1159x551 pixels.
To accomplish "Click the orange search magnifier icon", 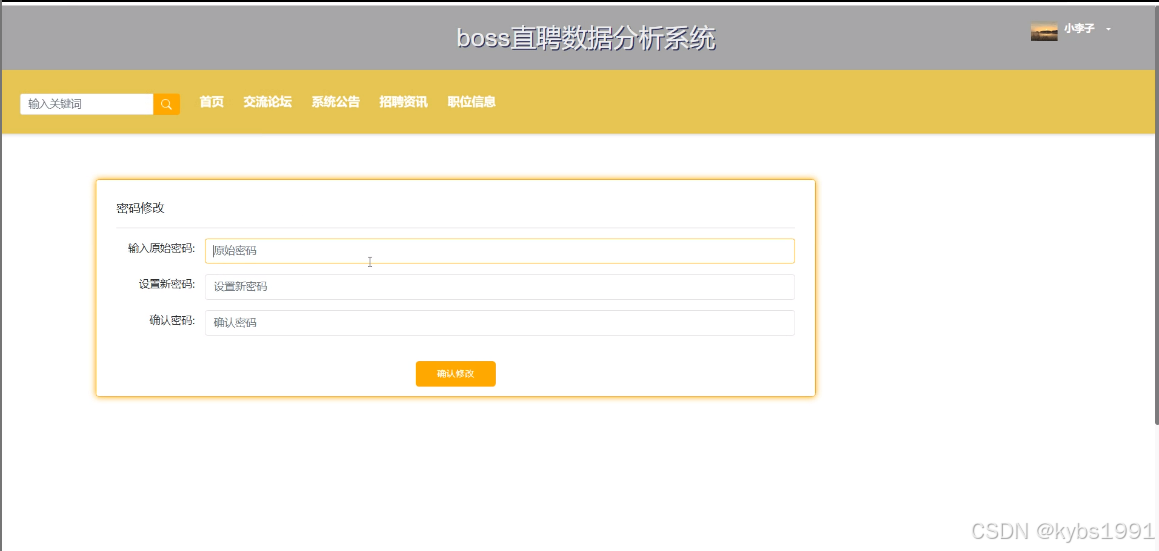I will click(166, 104).
